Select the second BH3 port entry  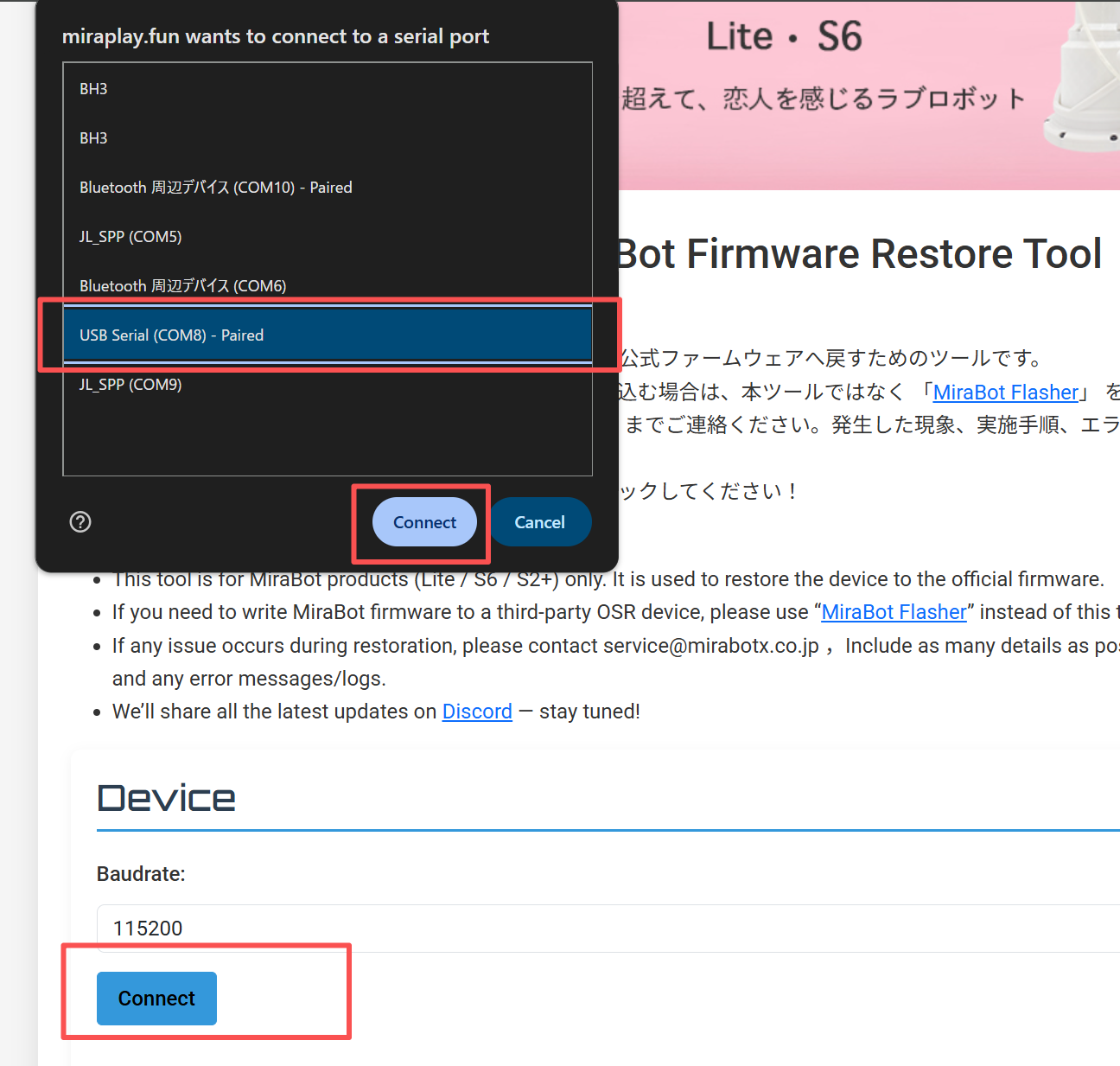93,138
